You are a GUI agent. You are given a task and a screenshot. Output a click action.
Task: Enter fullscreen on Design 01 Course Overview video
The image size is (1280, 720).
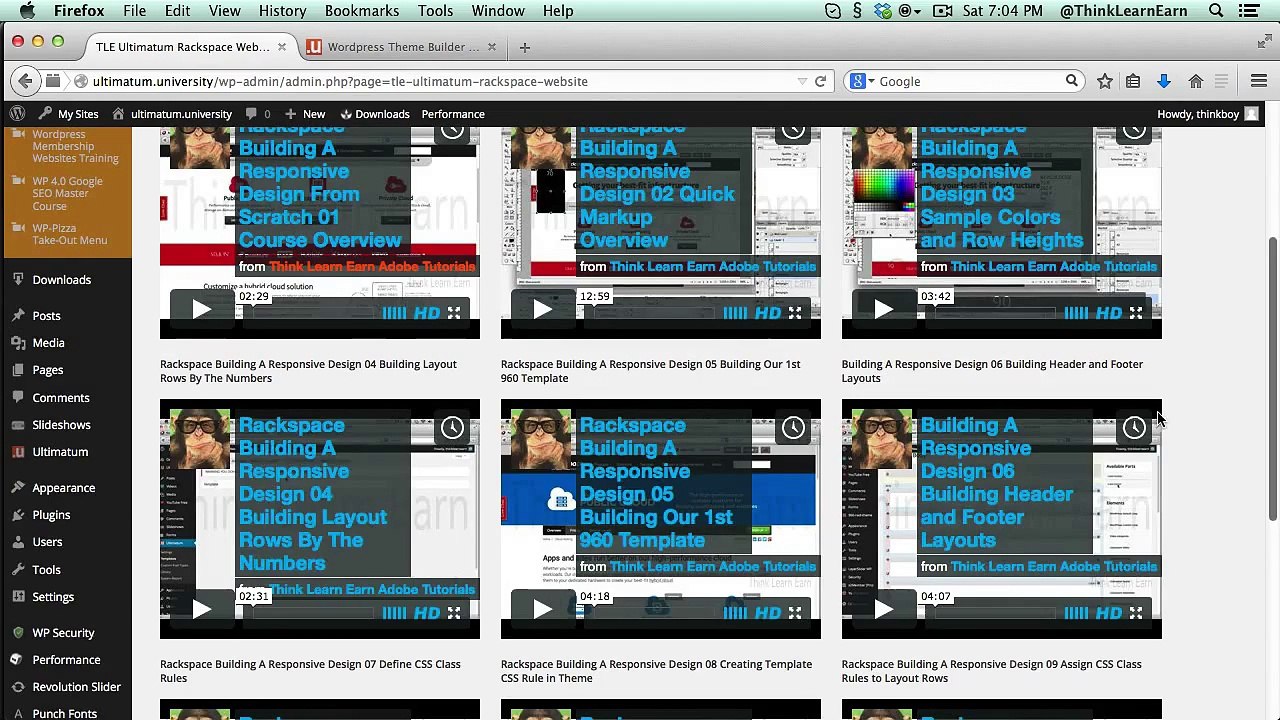coord(454,313)
